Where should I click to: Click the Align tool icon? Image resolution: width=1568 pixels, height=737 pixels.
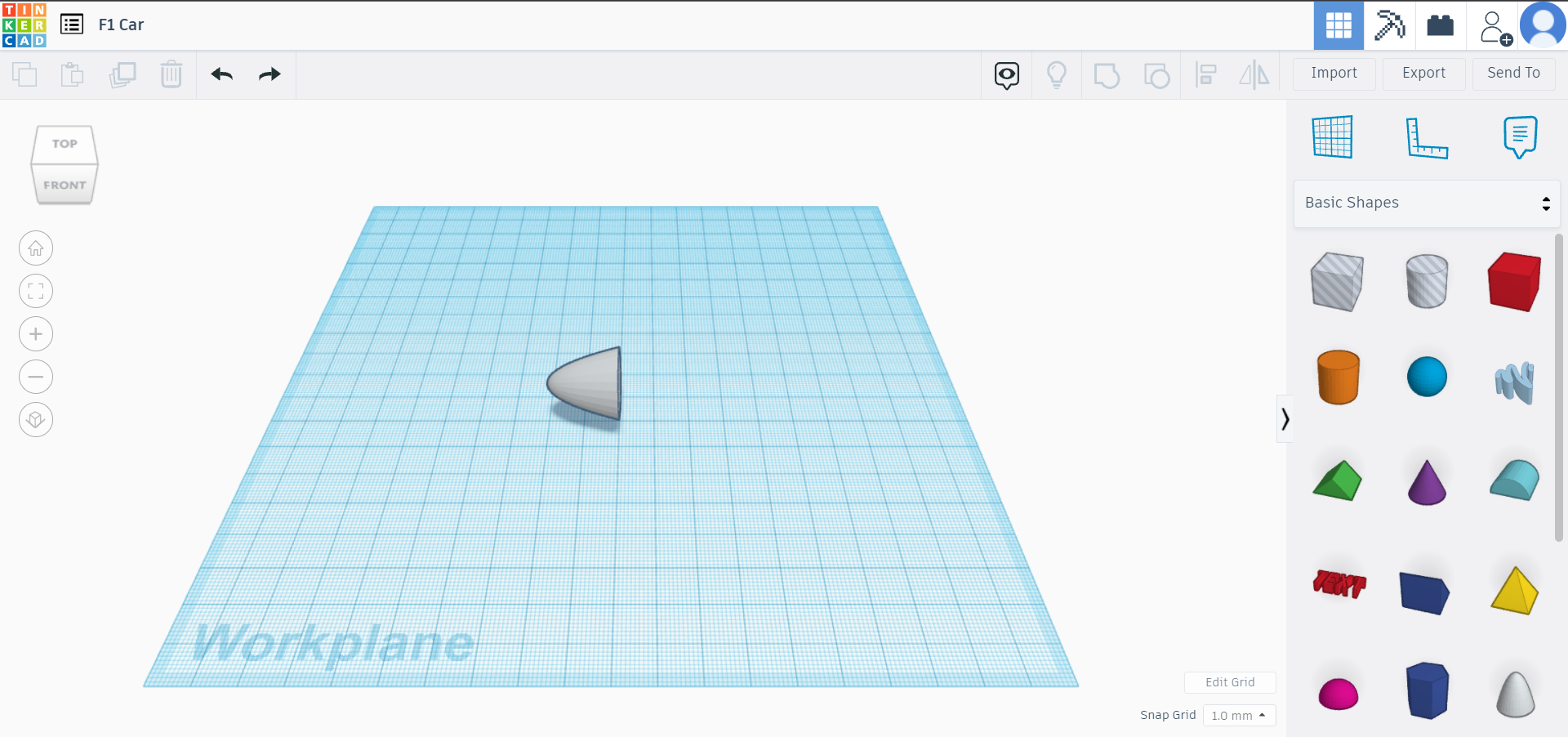tap(1205, 75)
